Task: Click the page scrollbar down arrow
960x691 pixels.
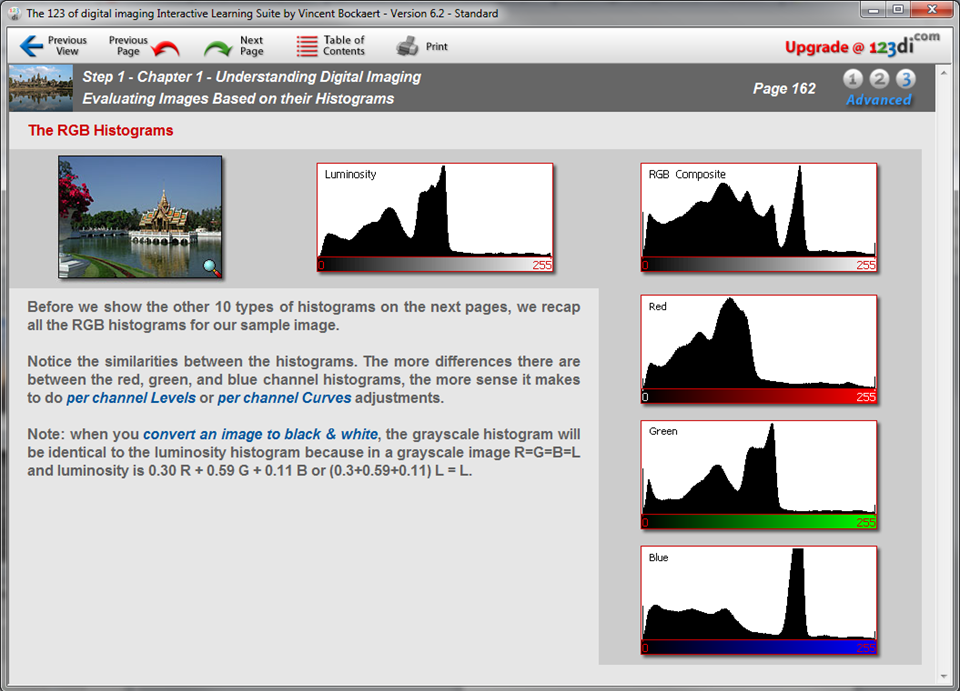Action: coord(943,676)
